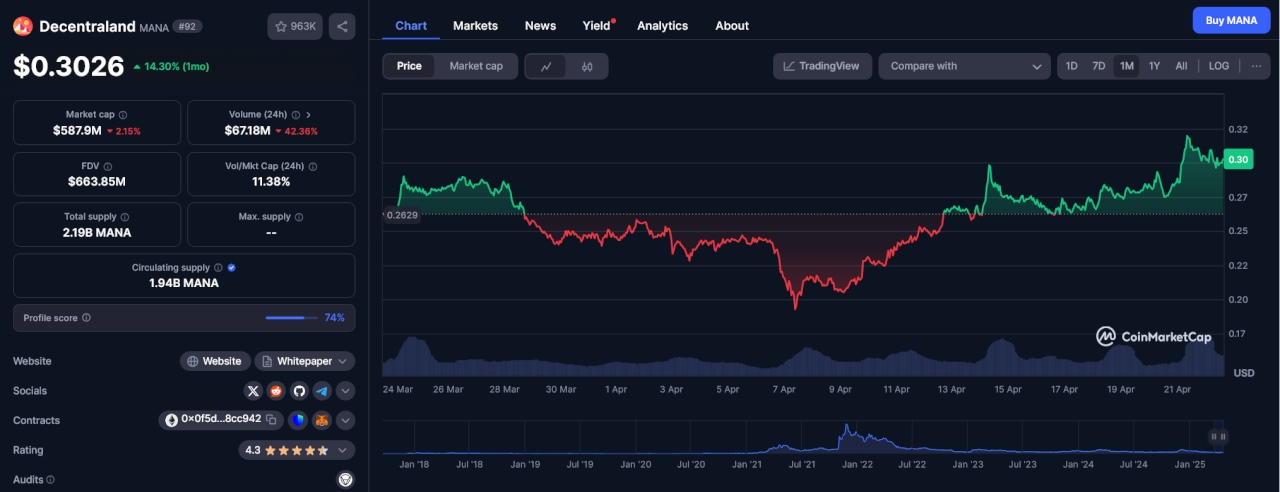Switch to candlestick chart view

pyautogui.click(x=587, y=67)
